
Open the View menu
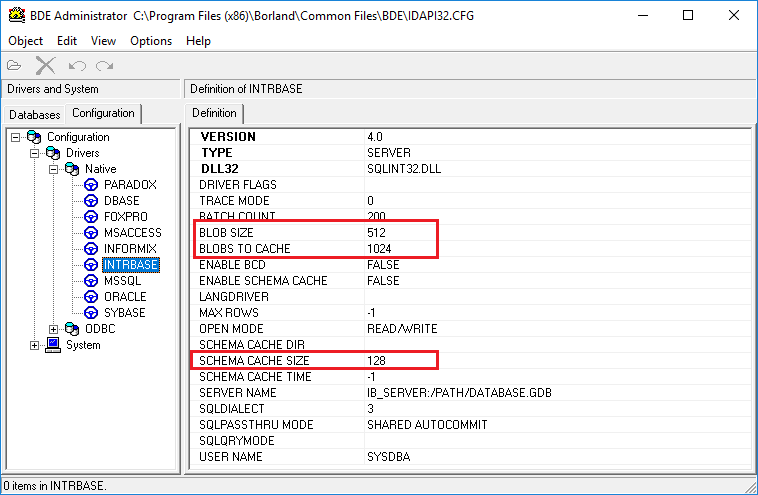point(103,41)
